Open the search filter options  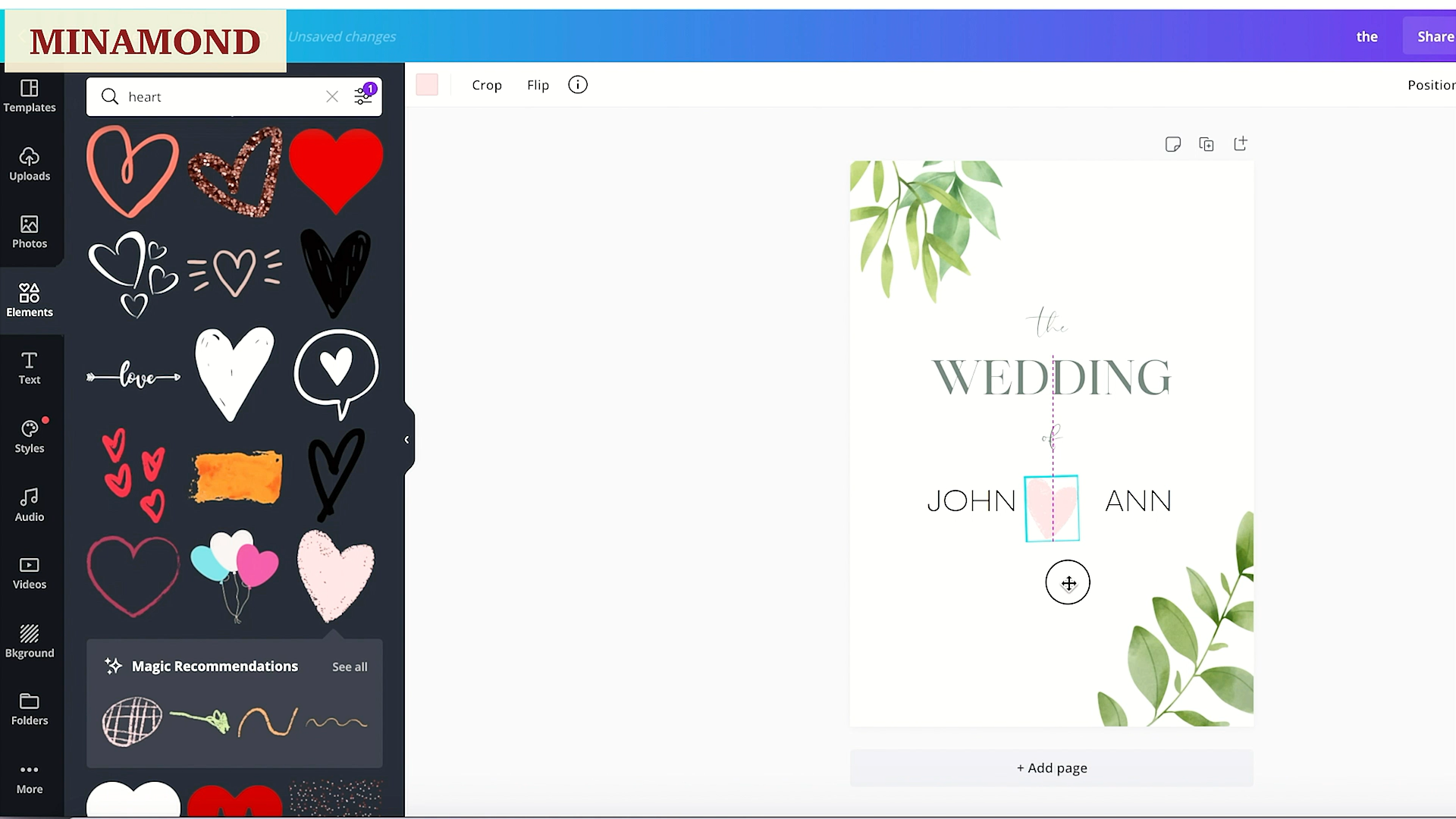coord(364,96)
